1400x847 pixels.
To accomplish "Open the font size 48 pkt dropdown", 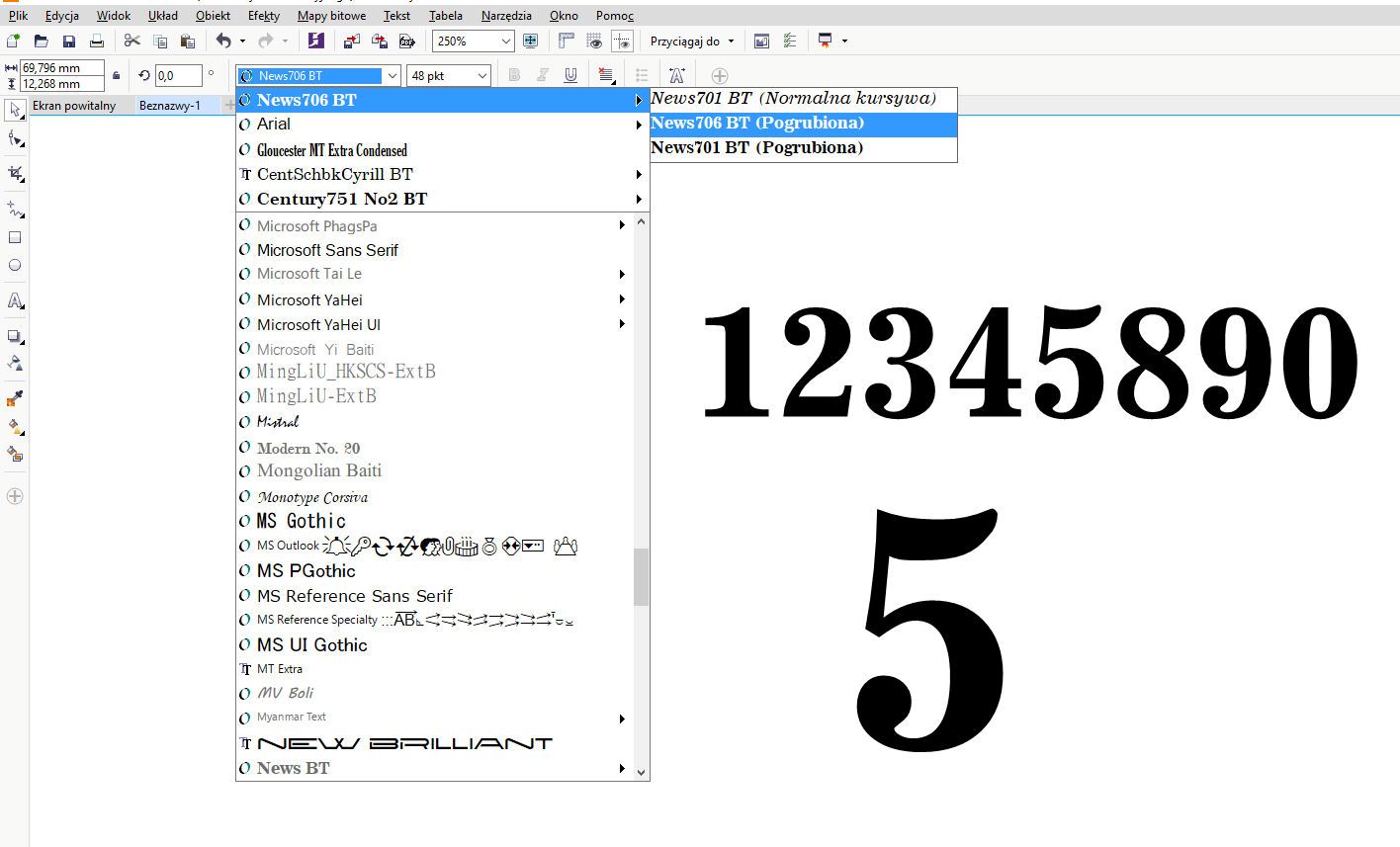I will 481,75.
